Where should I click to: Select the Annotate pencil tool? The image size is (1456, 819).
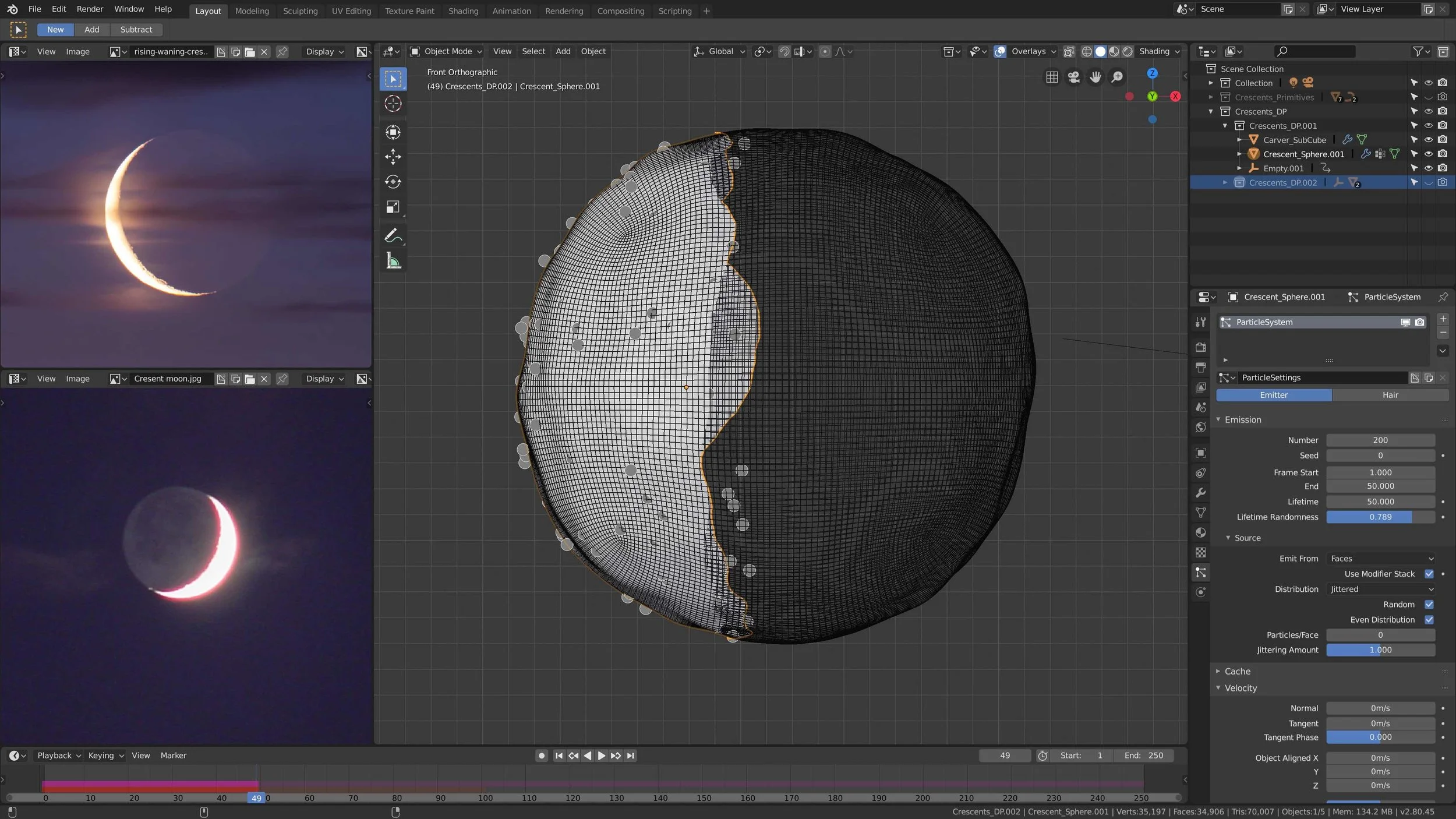pos(393,235)
